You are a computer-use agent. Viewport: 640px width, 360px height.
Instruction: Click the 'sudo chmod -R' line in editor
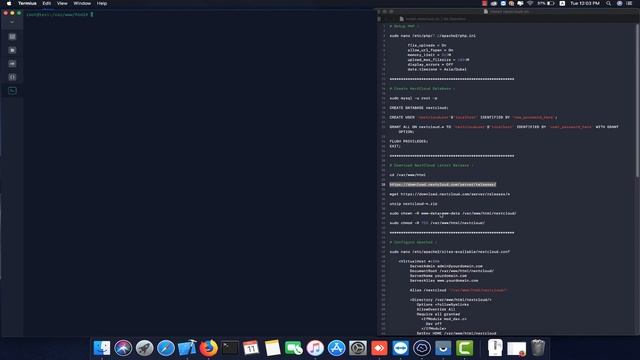coord(437,223)
